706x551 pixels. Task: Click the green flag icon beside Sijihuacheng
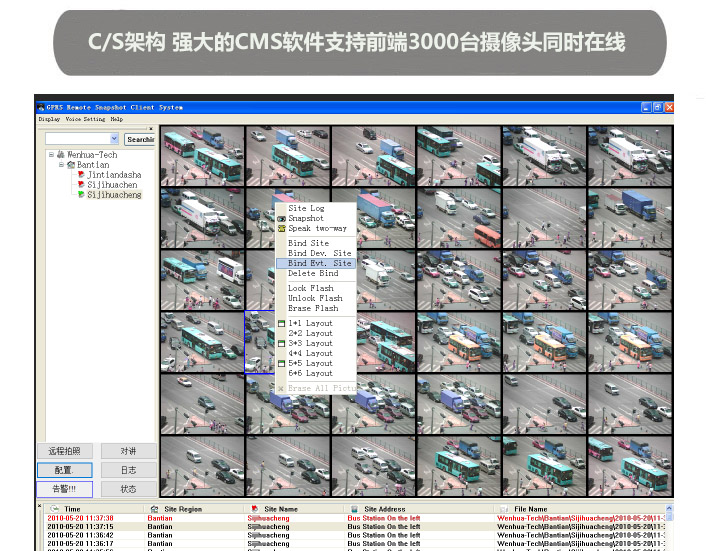click(81, 195)
